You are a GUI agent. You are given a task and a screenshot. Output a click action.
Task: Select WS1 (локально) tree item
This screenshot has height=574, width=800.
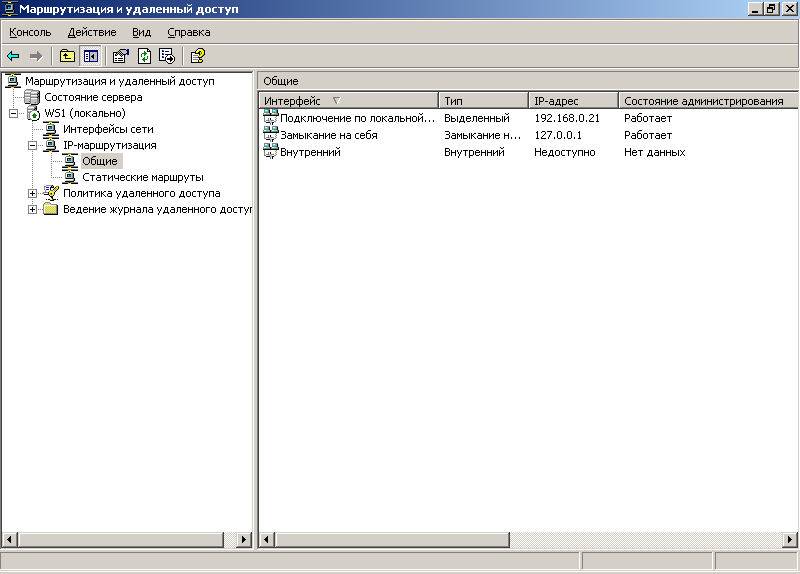(x=85, y=113)
